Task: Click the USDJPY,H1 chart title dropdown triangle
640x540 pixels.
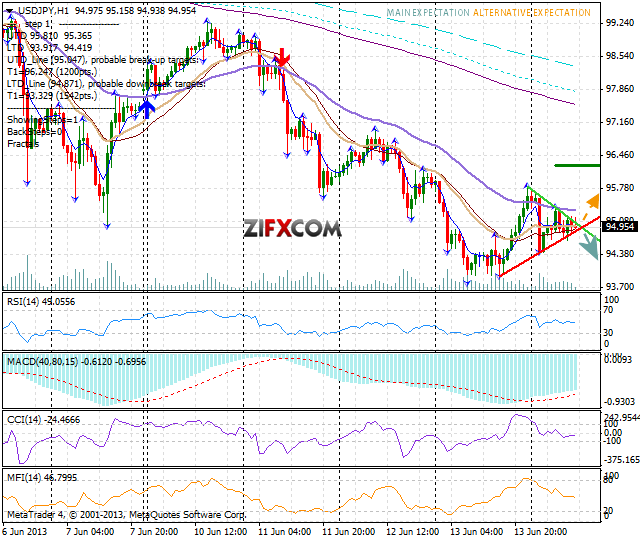Action: click(11, 11)
